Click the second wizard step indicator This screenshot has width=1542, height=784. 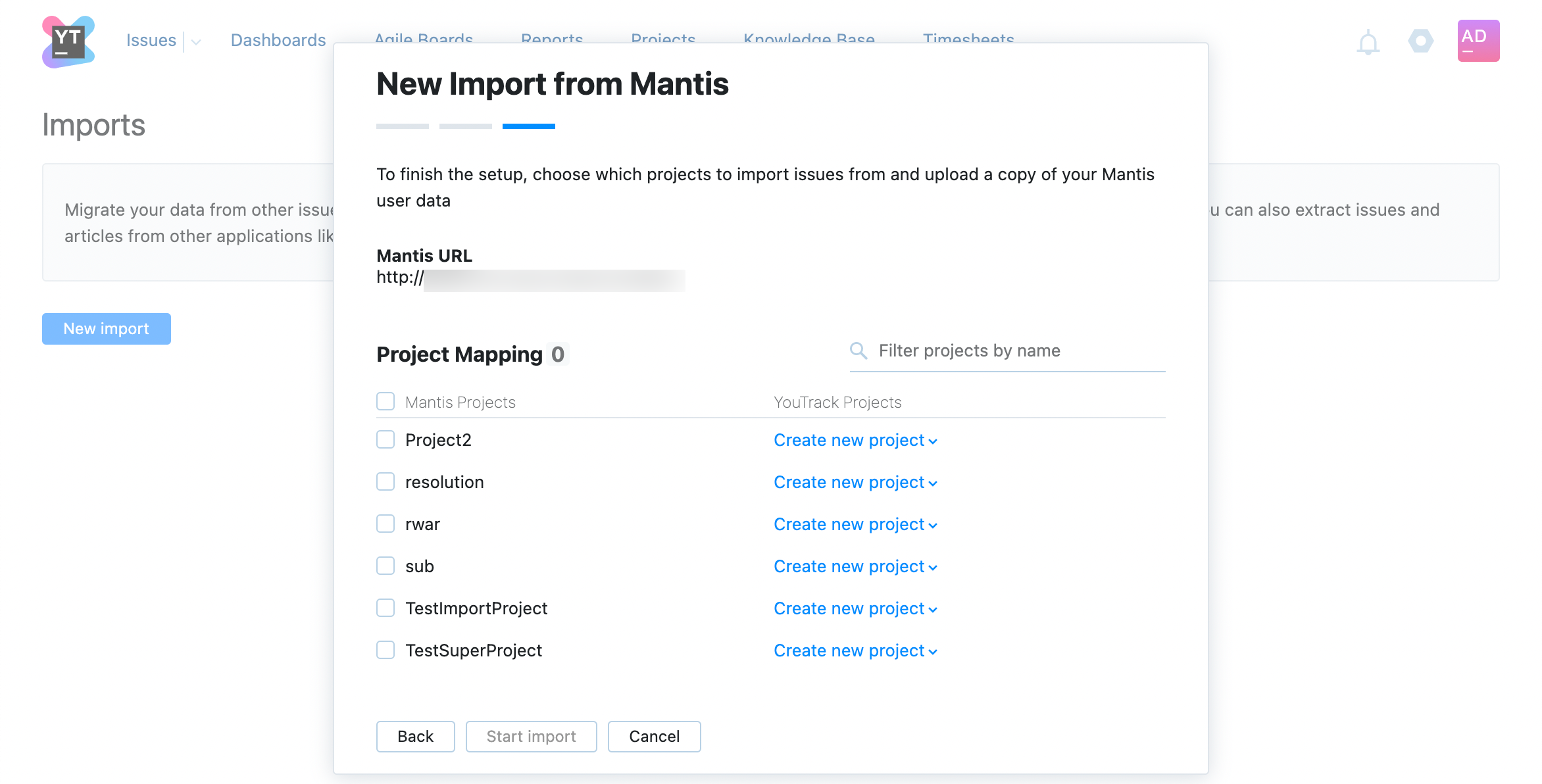[466, 126]
